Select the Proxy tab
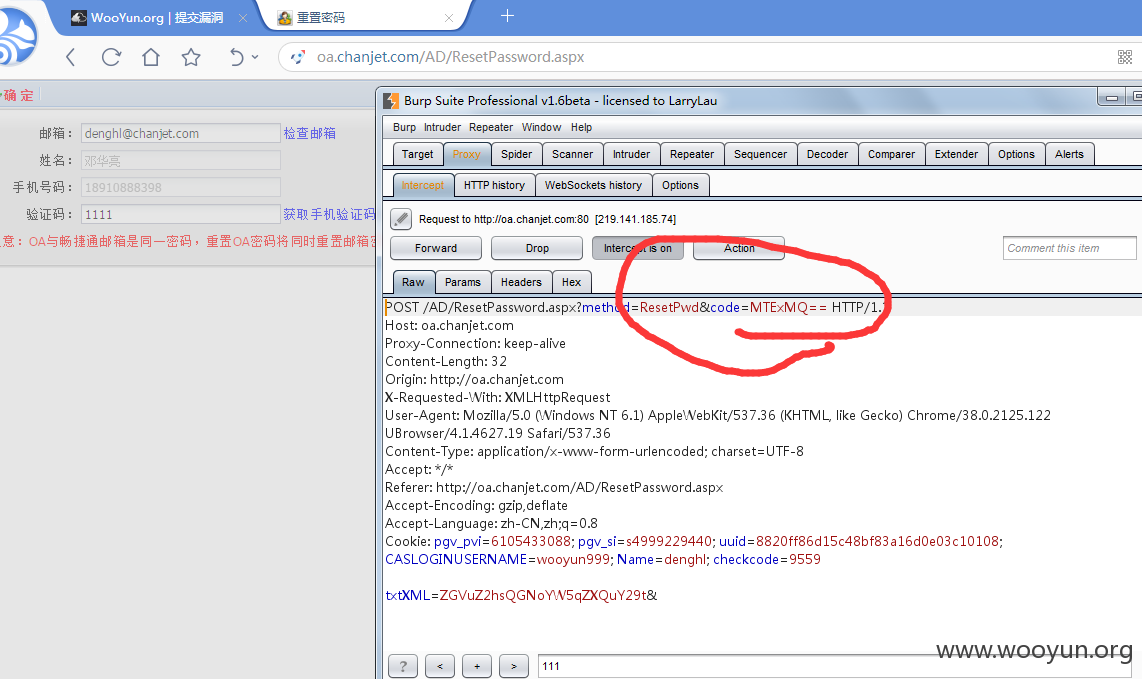This screenshot has height=679, width=1142. click(x=466, y=154)
